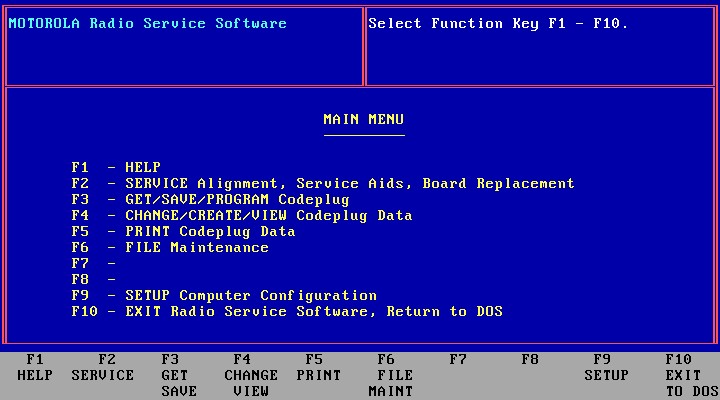Choose EXIT Radio Service Software, Return to DOS
This screenshot has width=720, height=400.
click(286, 311)
